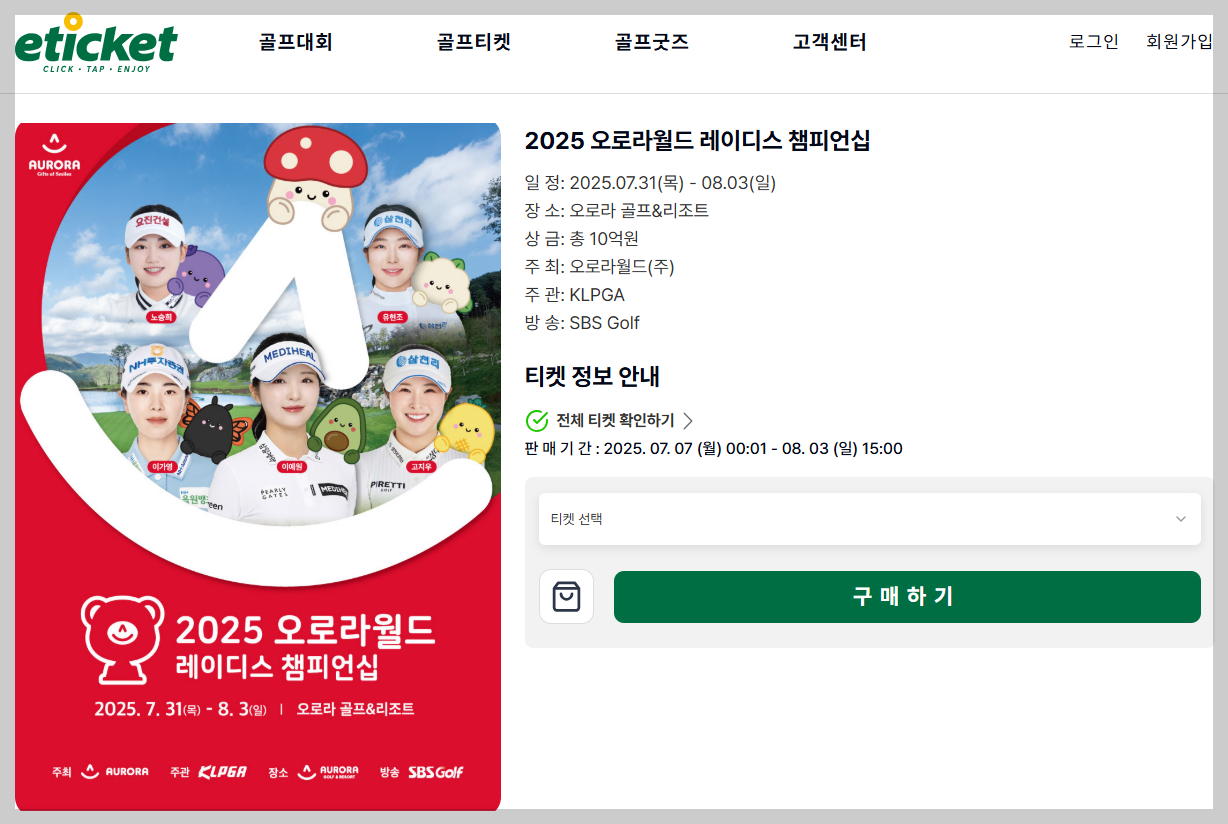The width and height of the screenshot is (1228, 824).
Task: Click the AURORA logo on poster
Action: pyautogui.click(x=54, y=155)
